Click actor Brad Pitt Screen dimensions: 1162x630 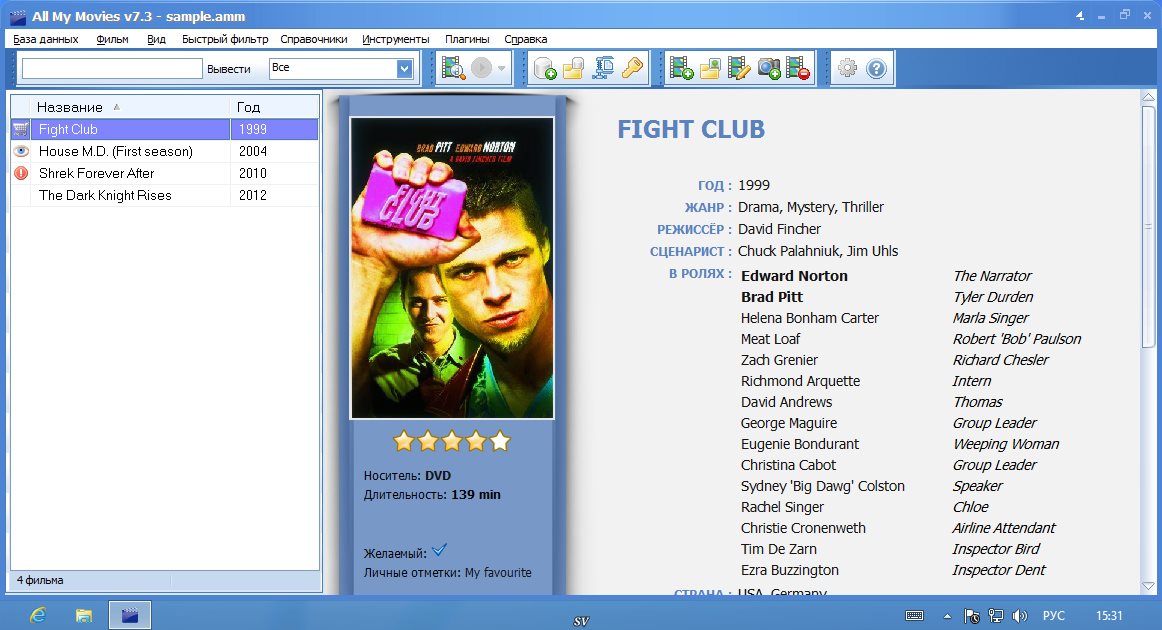pyautogui.click(x=772, y=297)
